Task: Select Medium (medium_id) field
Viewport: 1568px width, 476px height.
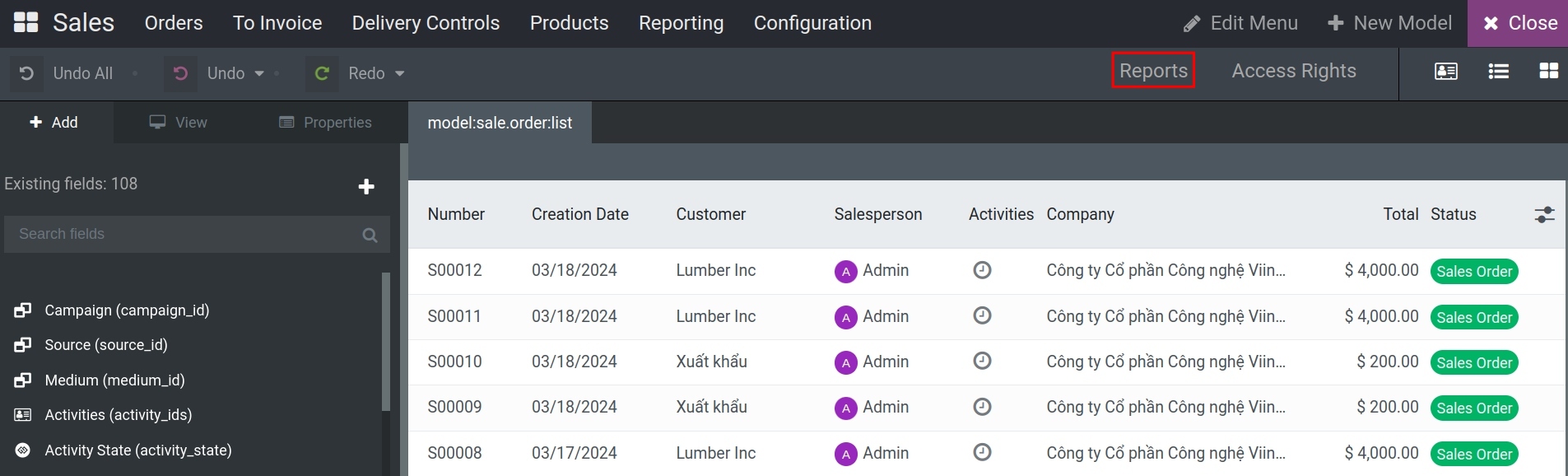Action: tap(115, 380)
